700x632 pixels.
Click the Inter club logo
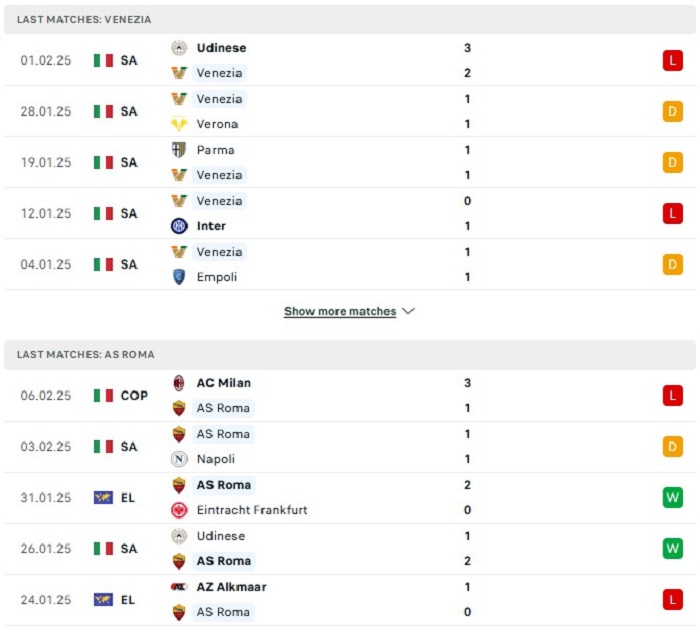point(179,226)
